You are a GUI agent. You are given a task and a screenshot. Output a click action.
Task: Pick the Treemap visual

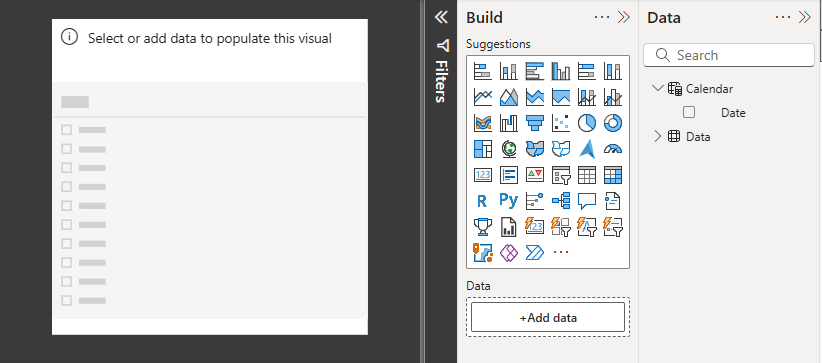[482, 149]
